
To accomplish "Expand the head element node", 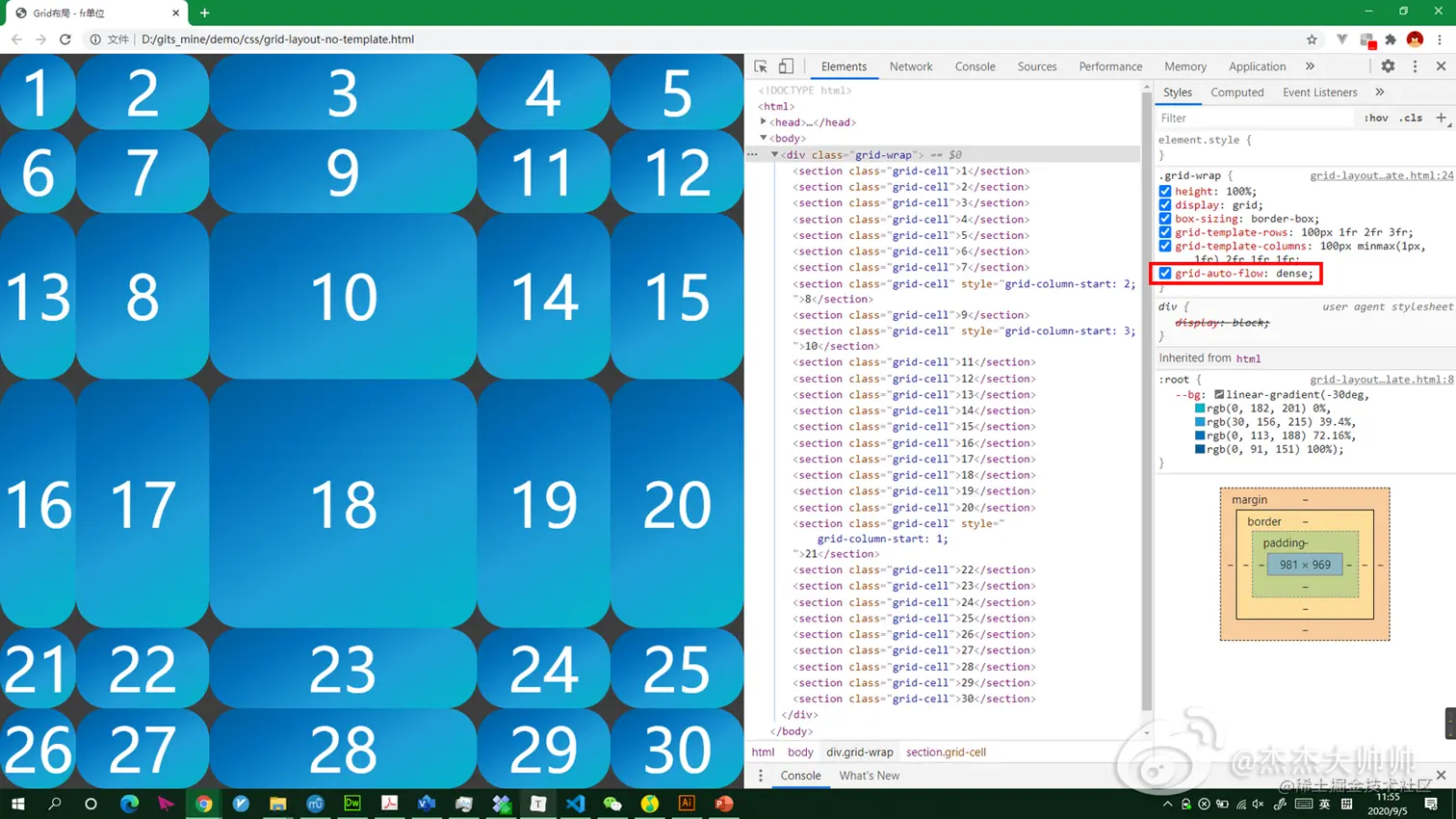I will (x=764, y=122).
